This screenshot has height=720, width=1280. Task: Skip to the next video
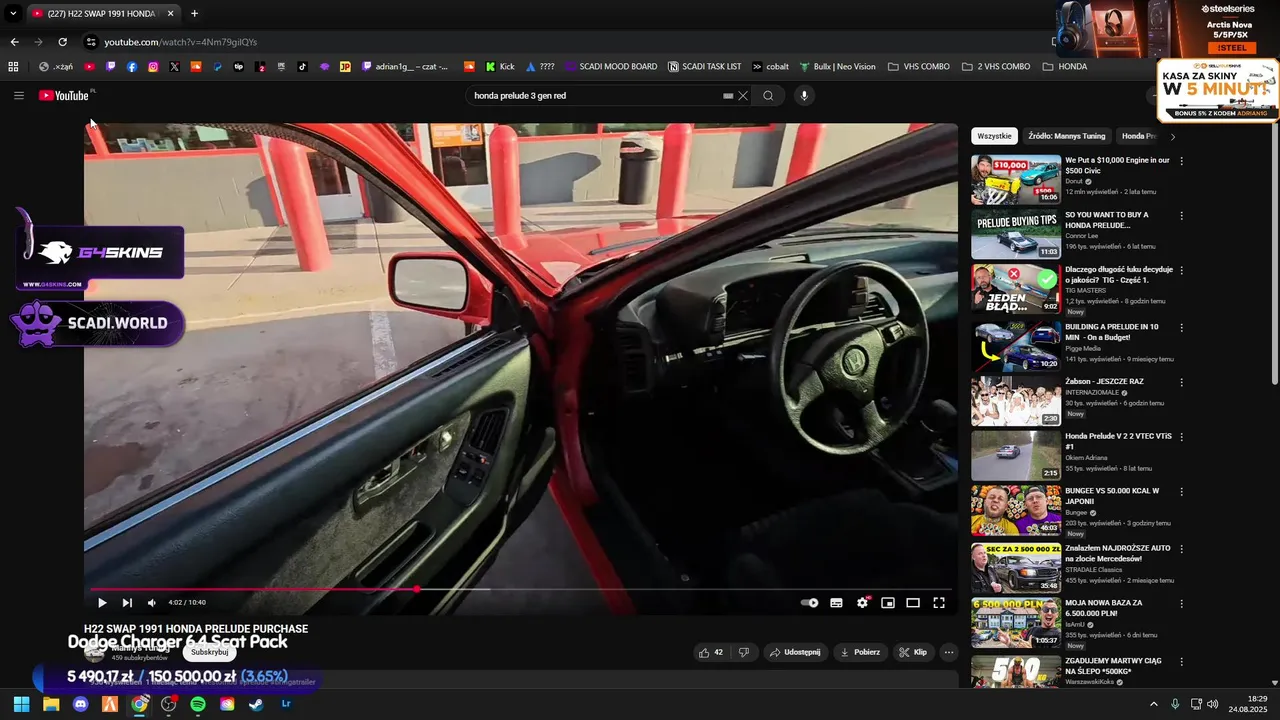pos(127,603)
